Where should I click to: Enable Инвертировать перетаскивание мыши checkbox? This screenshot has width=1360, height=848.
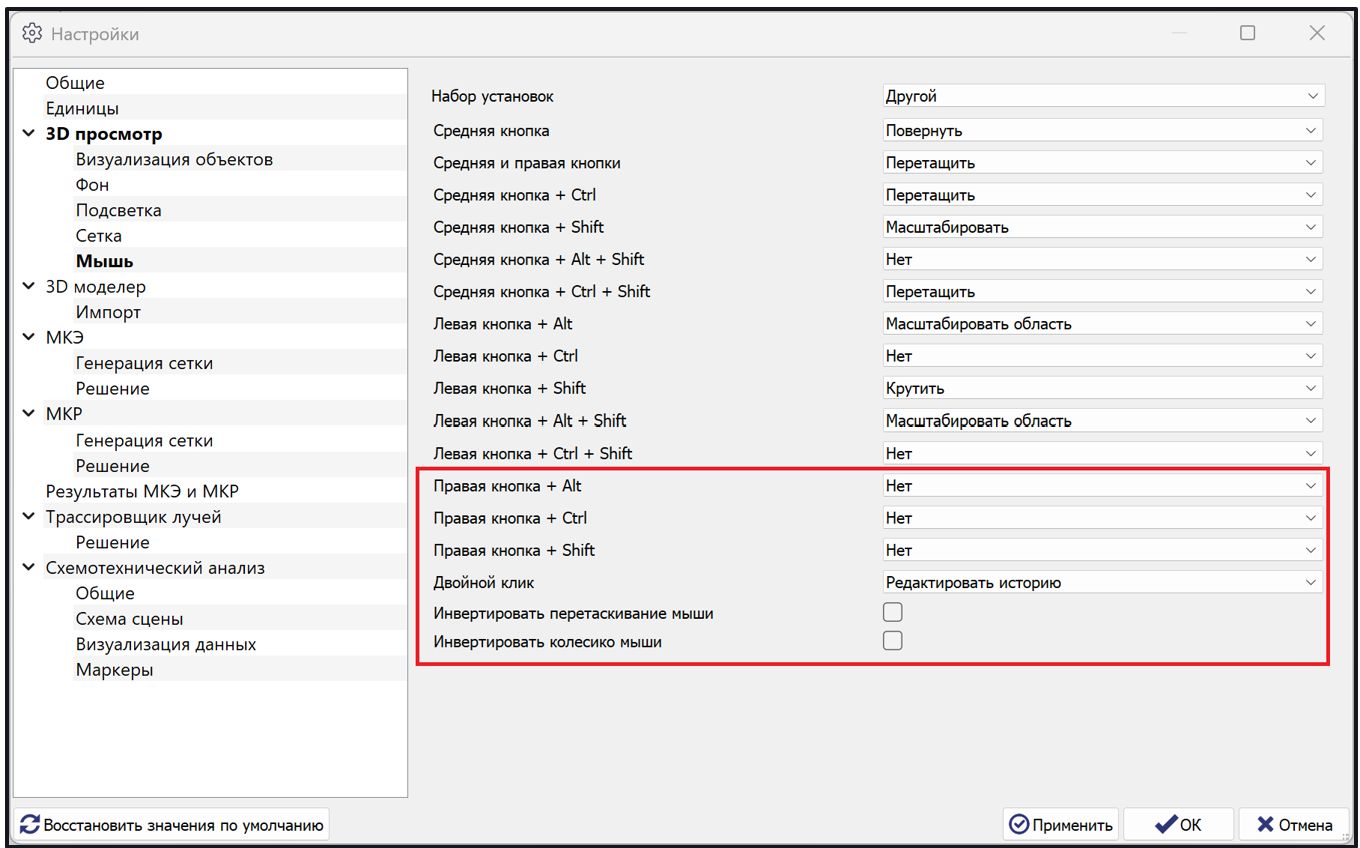point(893,612)
